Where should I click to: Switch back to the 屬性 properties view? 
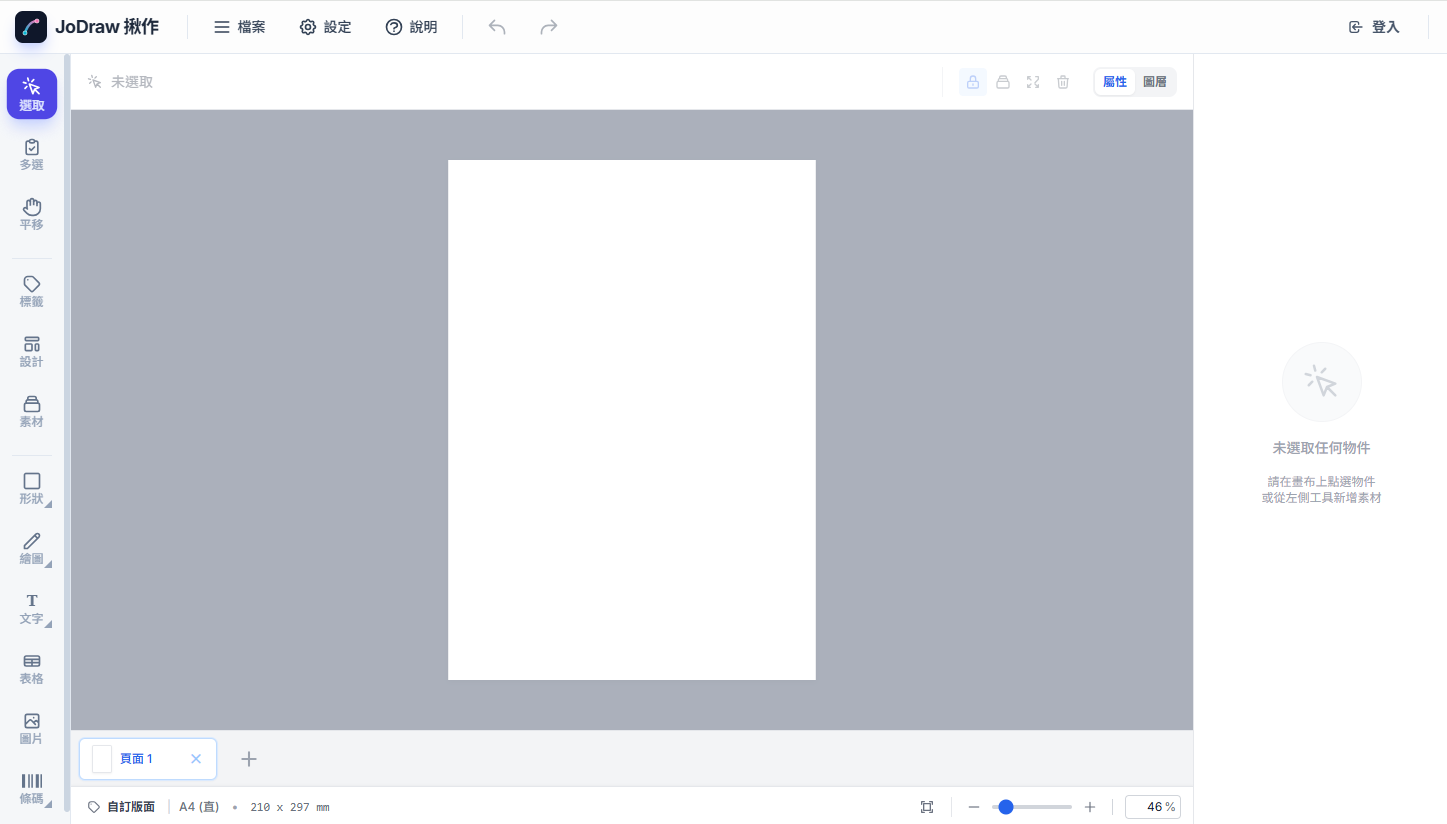[1114, 81]
